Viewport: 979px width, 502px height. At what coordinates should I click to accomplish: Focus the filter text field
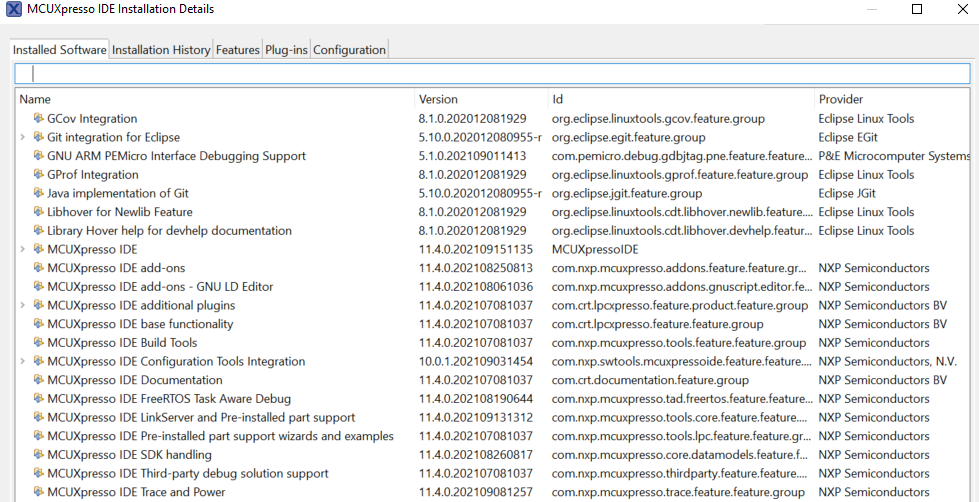(x=492, y=74)
